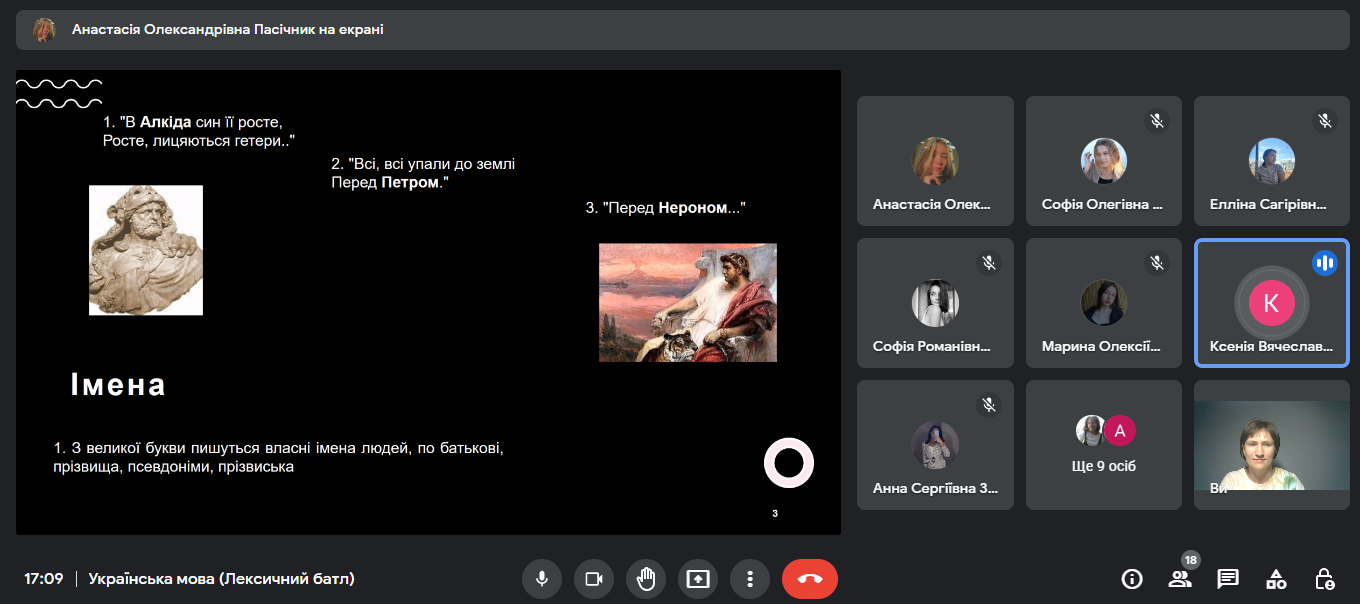1360x604 pixels.
Task: Click your own self-view video tile
Action: click(1271, 445)
